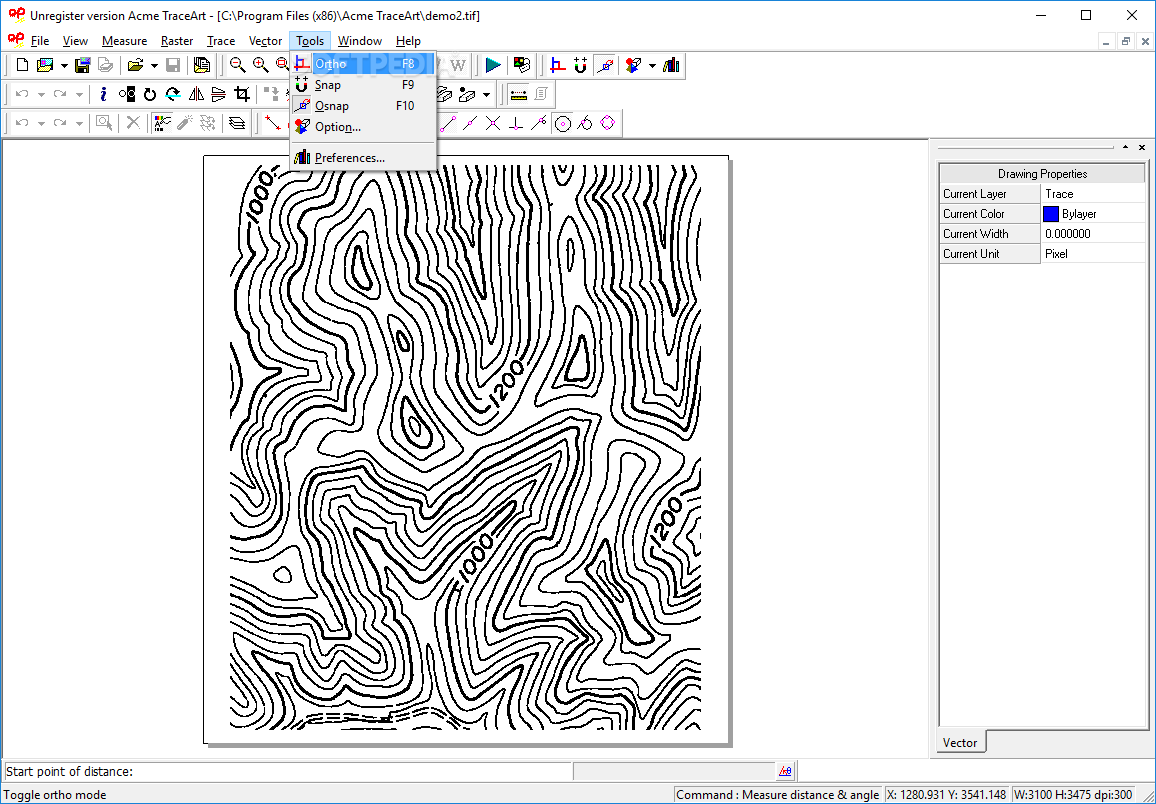Open Current Layer value Trace dropdown
1156x804 pixels.
click(x=1093, y=194)
